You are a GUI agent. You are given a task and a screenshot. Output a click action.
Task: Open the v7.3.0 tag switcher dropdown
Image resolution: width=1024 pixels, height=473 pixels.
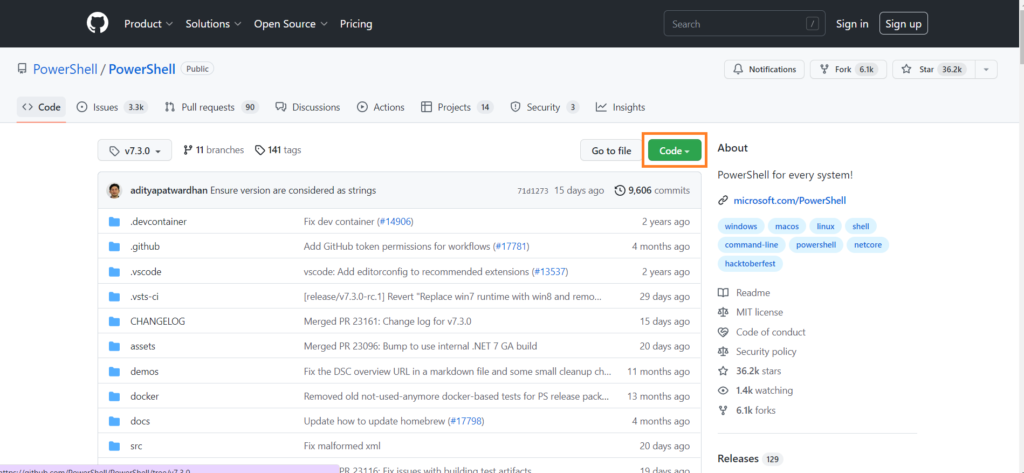click(x=135, y=150)
